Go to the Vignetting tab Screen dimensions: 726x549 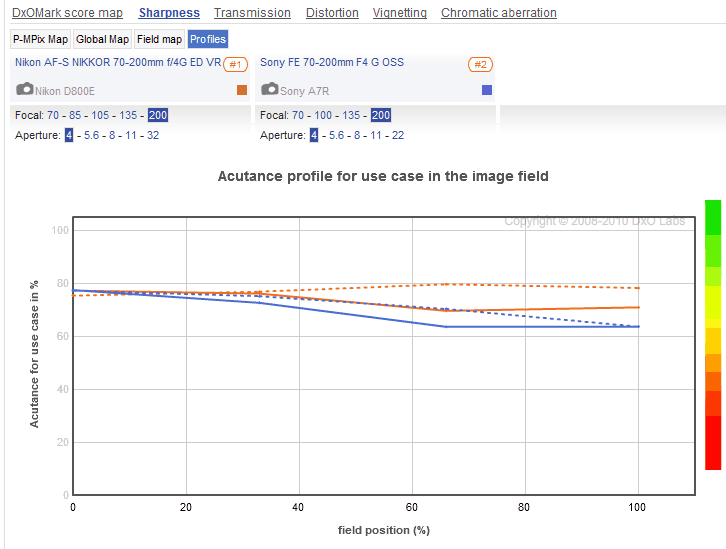(399, 13)
